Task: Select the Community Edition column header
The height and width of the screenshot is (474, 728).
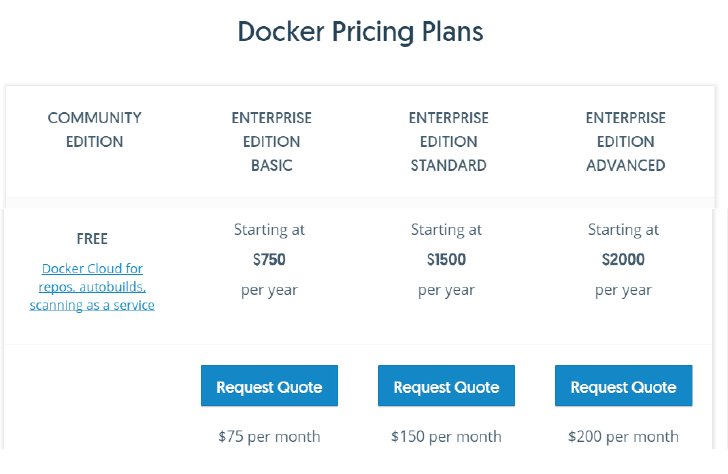Action: pyautogui.click(x=95, y=130)
